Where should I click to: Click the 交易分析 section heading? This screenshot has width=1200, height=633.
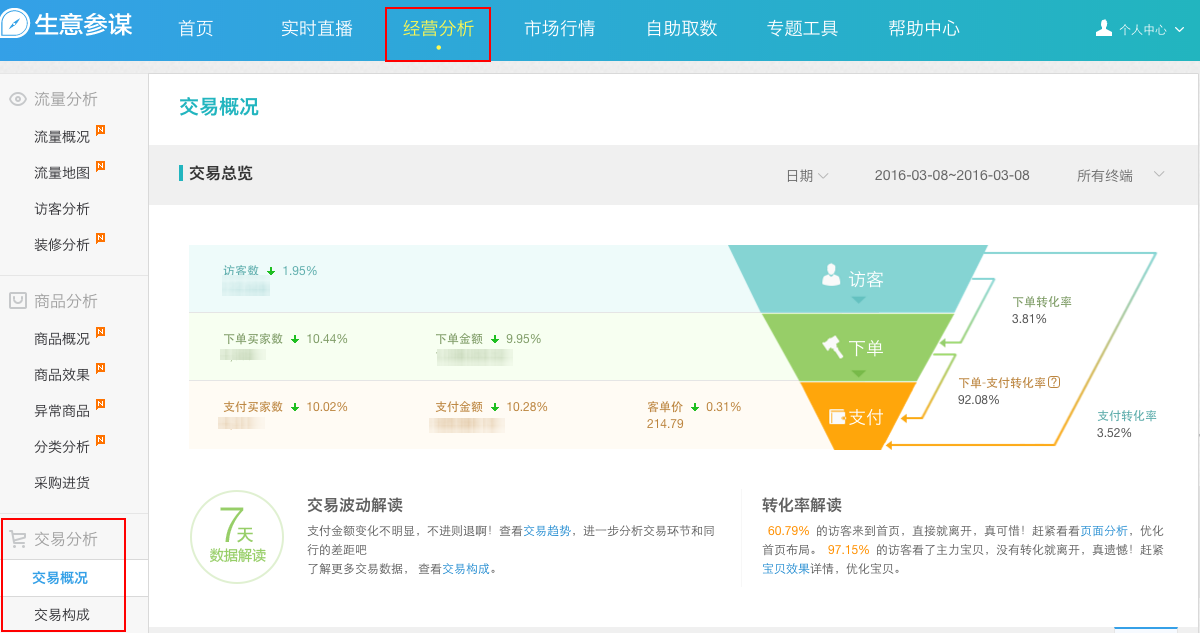(x=66, y=539)
